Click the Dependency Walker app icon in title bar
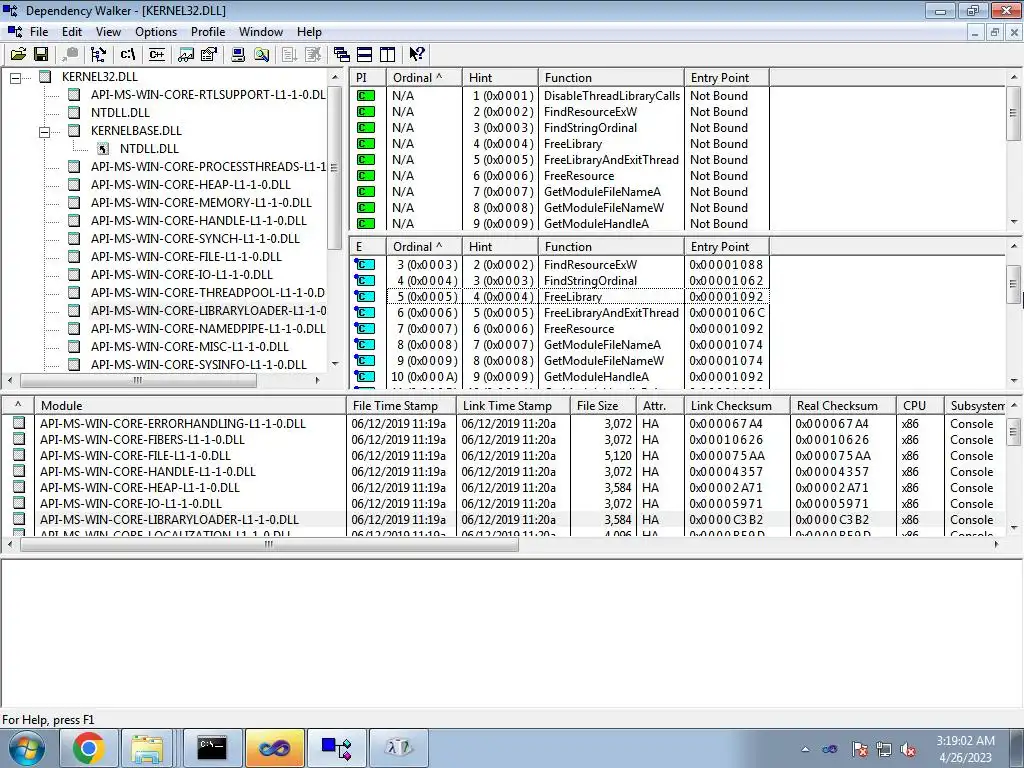 tap(10, 10)
